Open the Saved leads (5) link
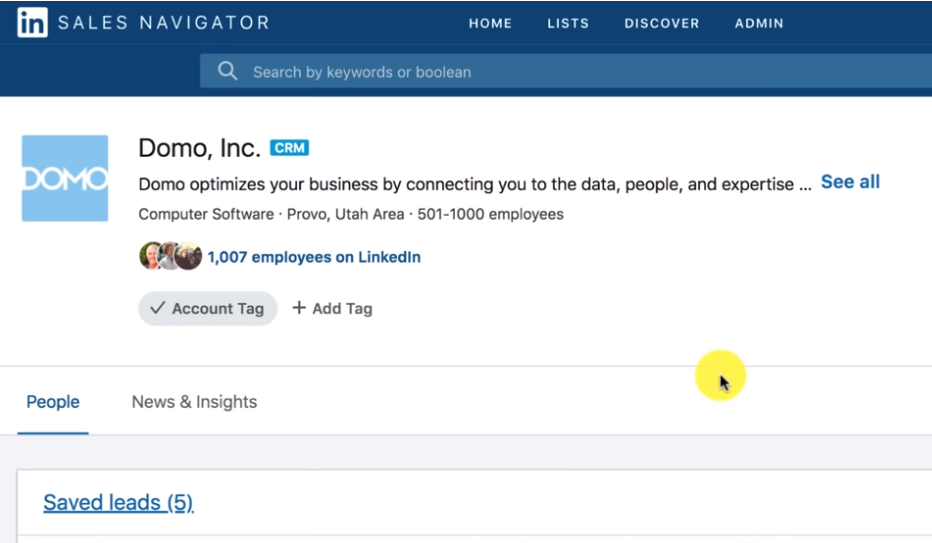This screenshot has height=543, width=932. pos(118,503)
